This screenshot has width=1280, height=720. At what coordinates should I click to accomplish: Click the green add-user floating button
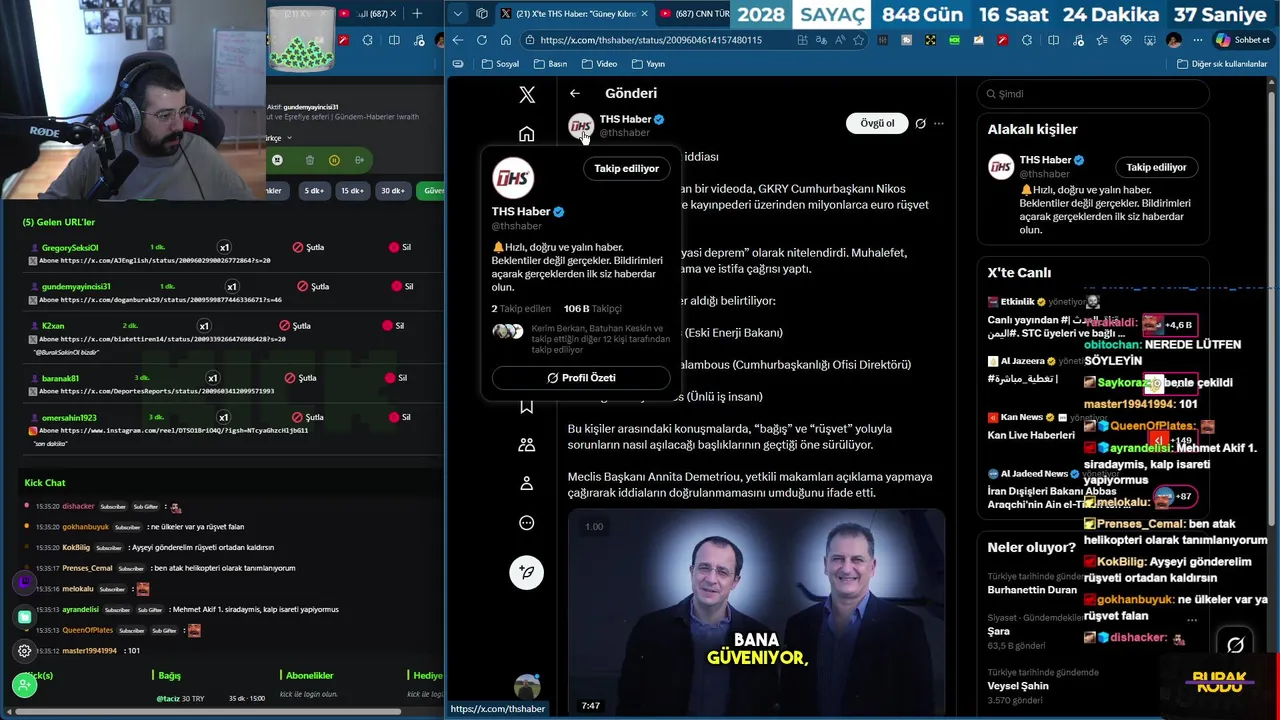pos(25,685)
